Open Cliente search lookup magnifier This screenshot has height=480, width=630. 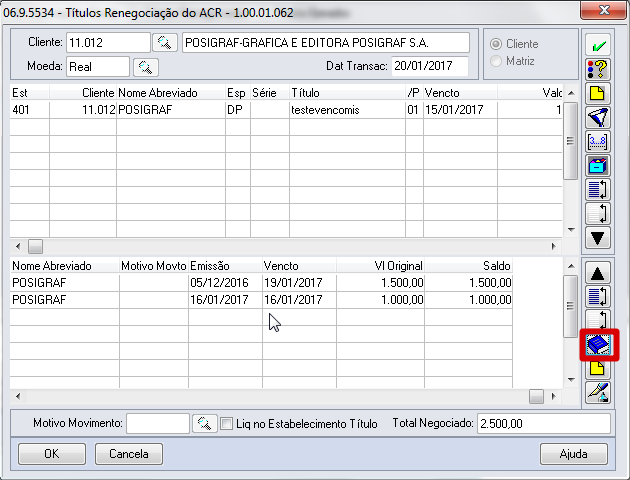click(165, 42)
